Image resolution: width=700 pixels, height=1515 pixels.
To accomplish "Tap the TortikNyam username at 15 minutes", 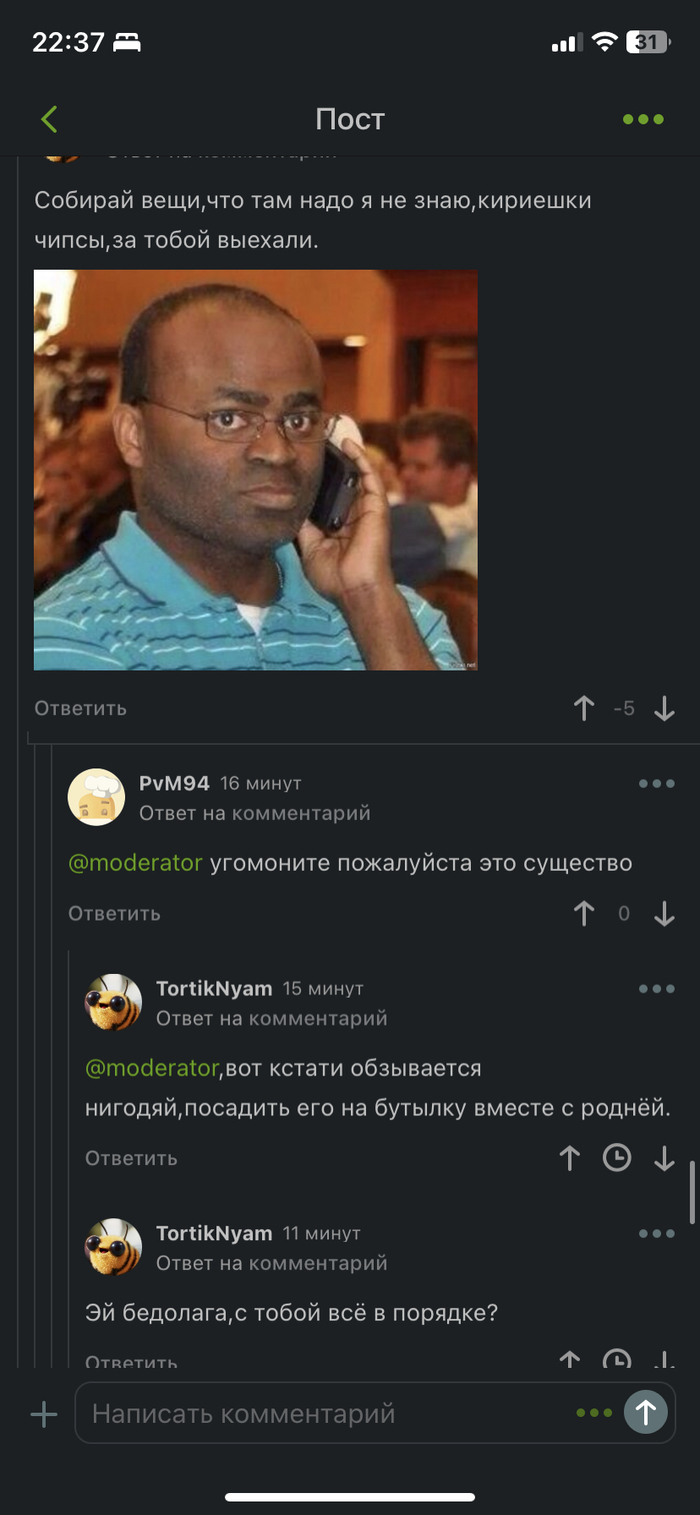I will (214, 988).
